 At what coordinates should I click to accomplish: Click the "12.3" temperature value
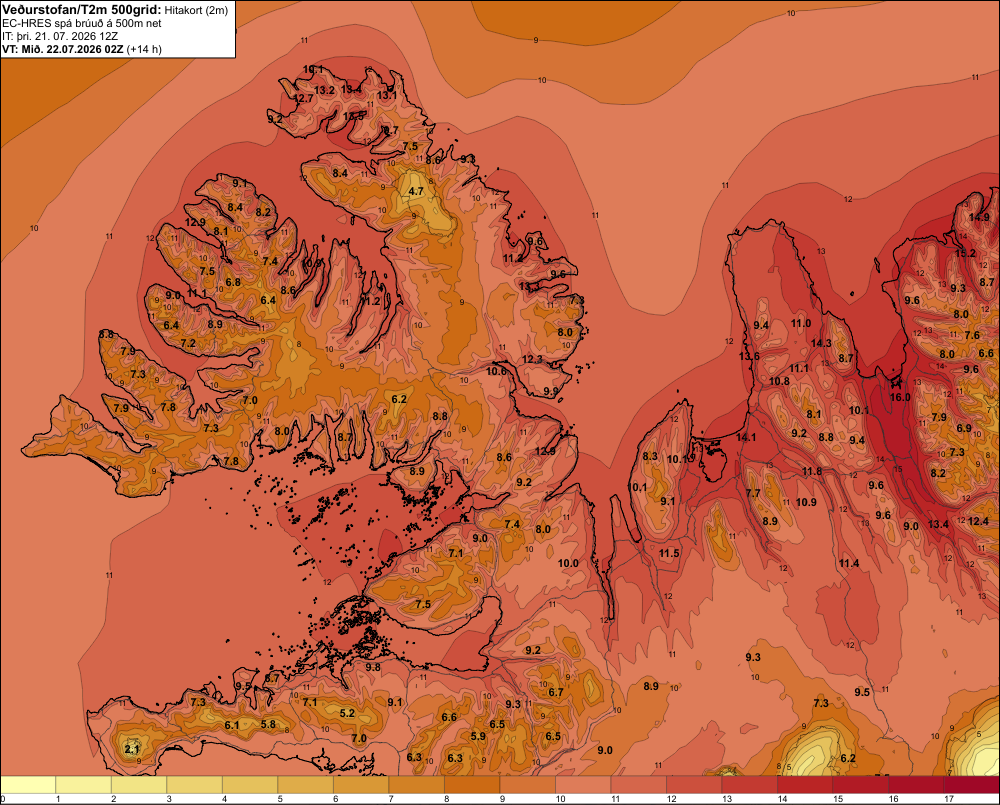532,360
